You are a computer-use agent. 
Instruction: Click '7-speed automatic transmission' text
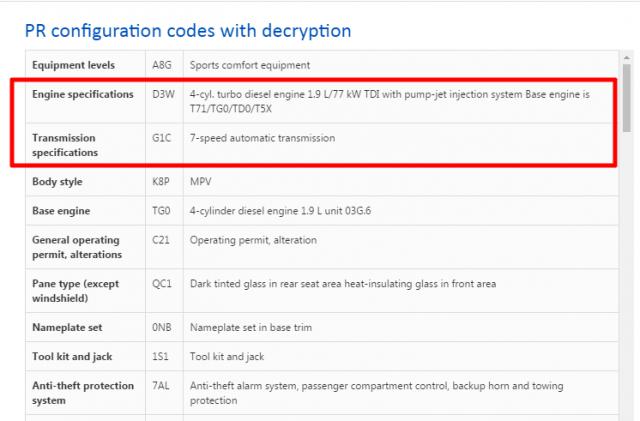pos(262,138)
